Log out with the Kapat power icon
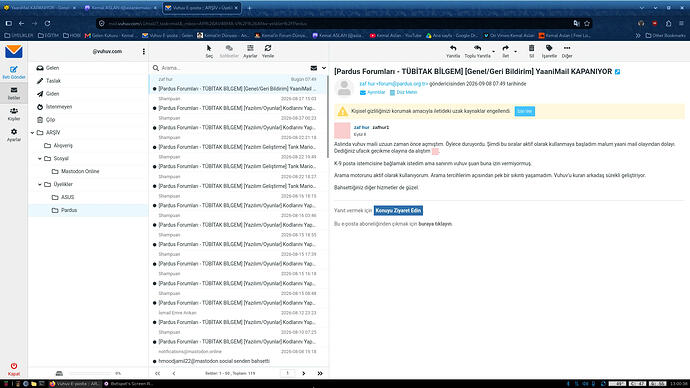The image size is (690, 388). pyautogui.click(x=14, y=369)
